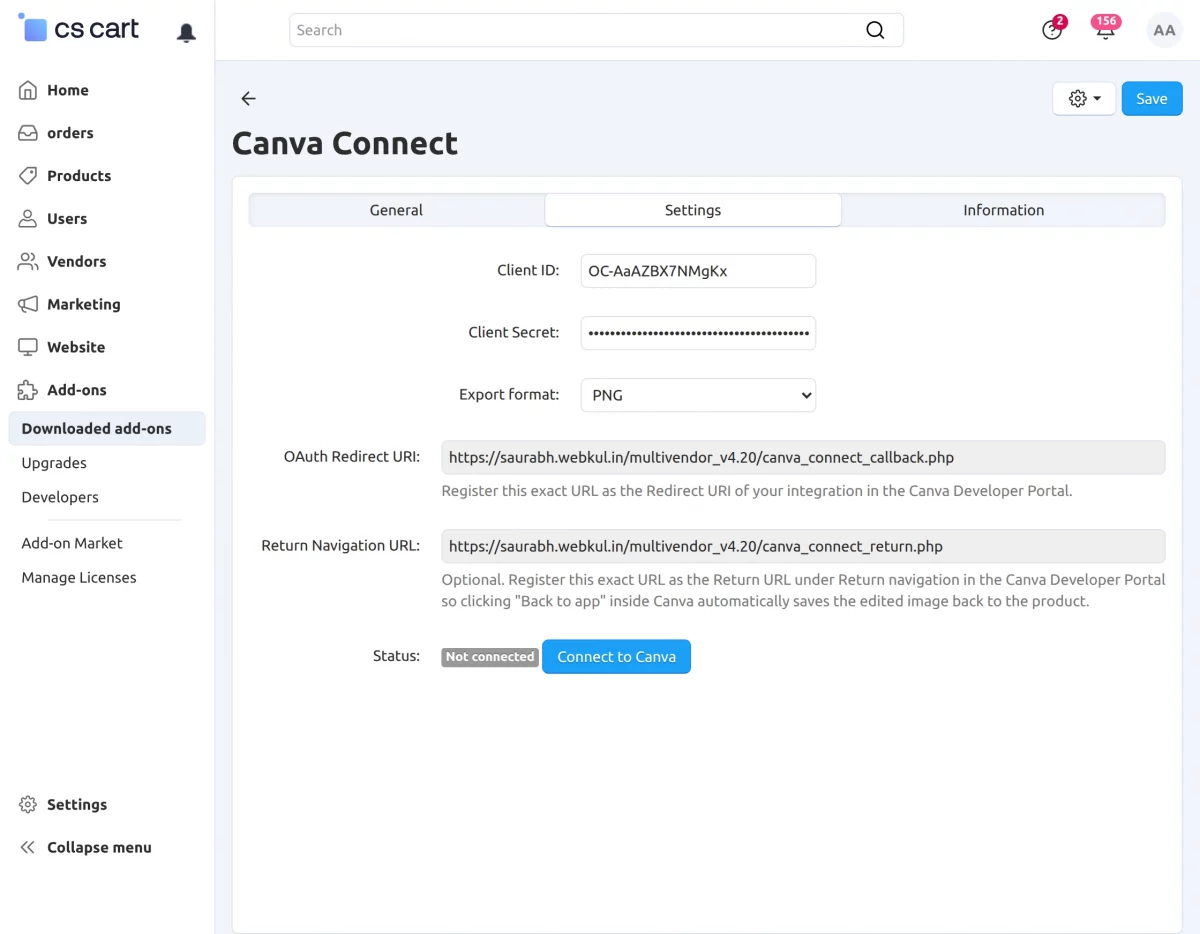Click the Save button

pyautogui.click(x=1152, y=99)
